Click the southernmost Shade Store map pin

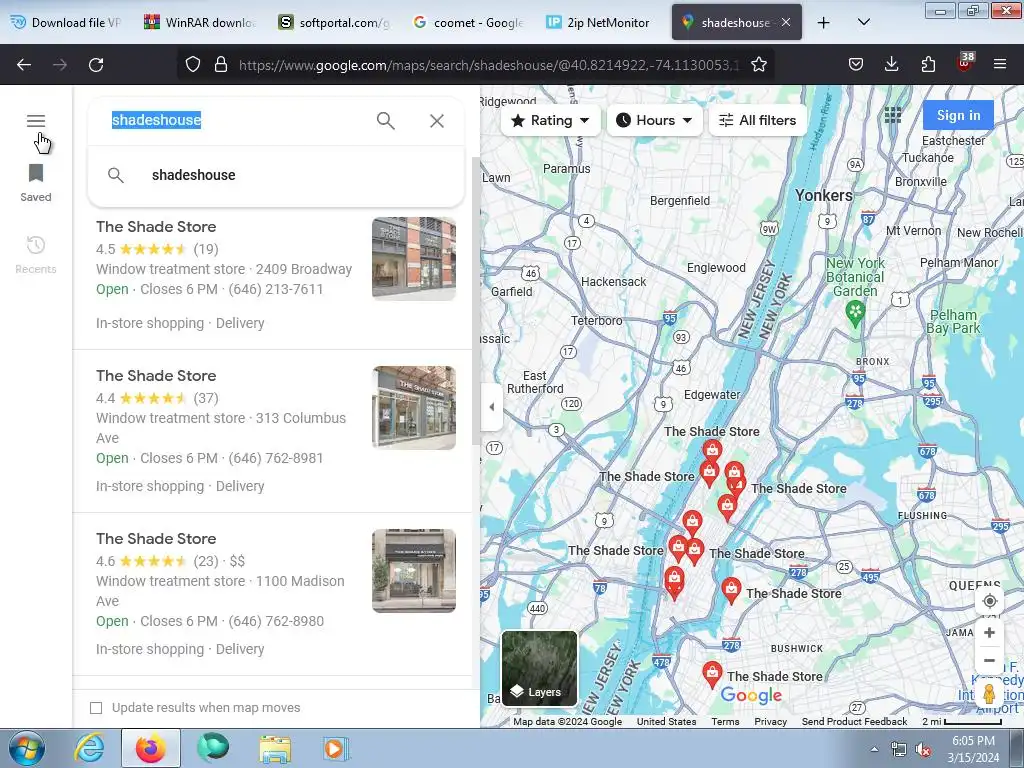(712, 674)
